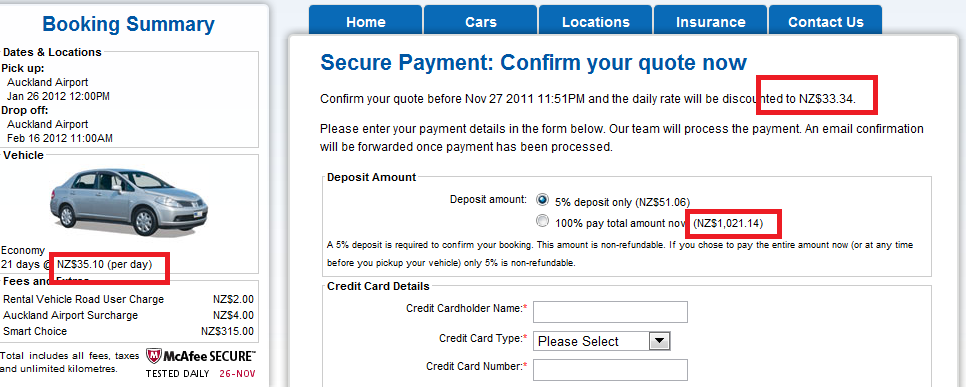Screen dimensions: 966x389
Task: Click the Rental Vehicle Road User Charge
Action: pos(84,299)
